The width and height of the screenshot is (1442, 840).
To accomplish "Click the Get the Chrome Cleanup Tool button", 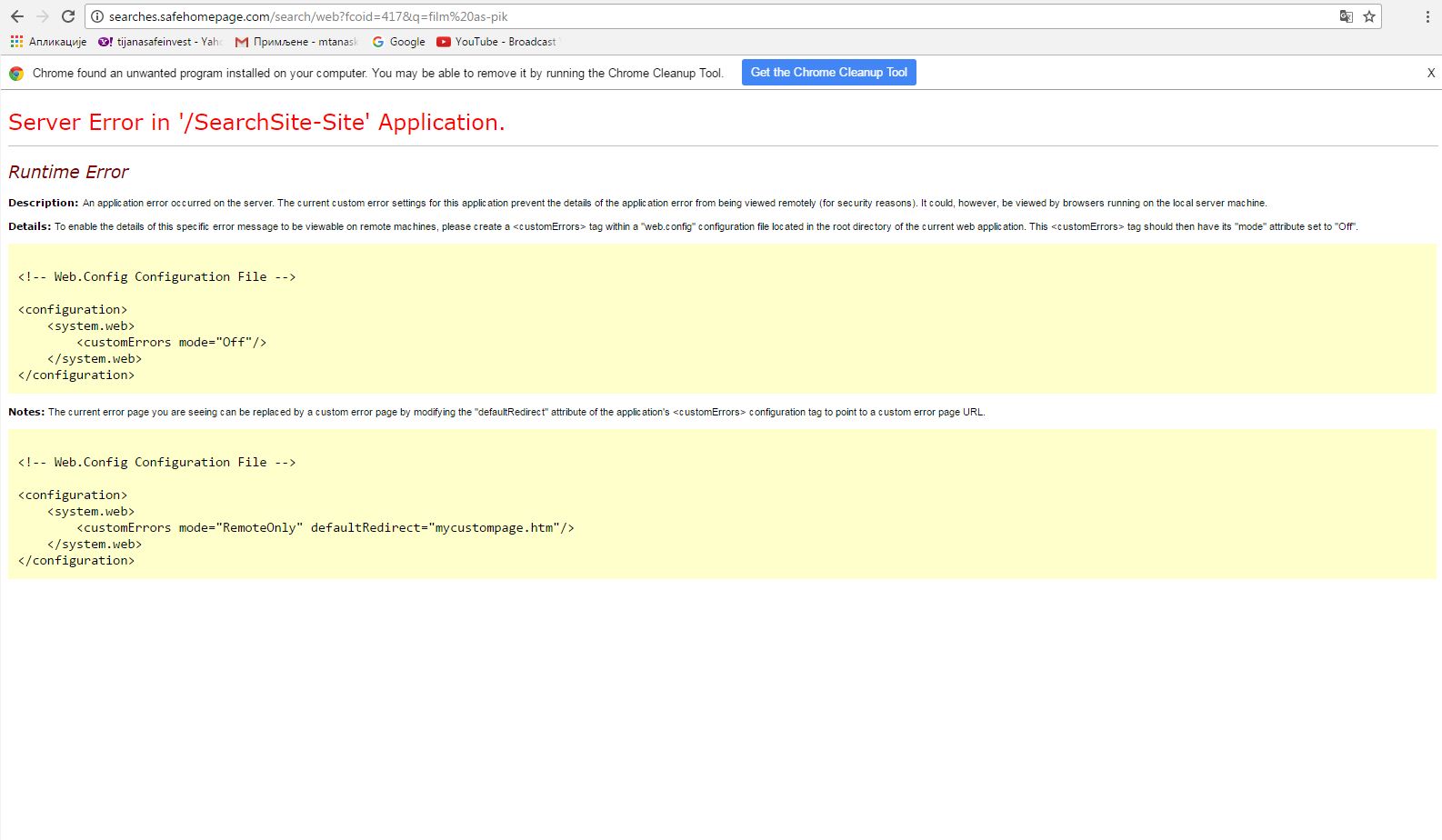I will coord(829,73).
